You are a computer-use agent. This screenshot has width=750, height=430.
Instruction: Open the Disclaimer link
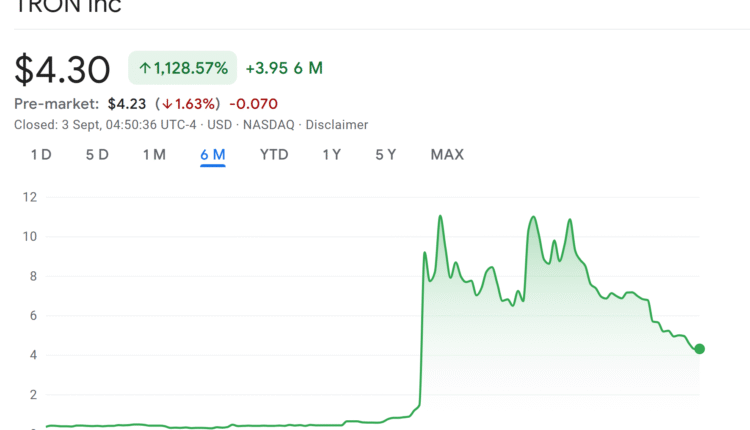pos(338,125)
